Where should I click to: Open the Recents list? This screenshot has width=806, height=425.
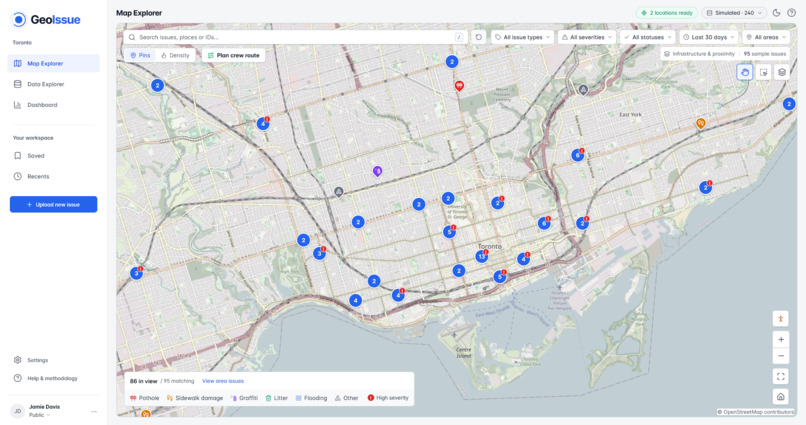[53, 176]
